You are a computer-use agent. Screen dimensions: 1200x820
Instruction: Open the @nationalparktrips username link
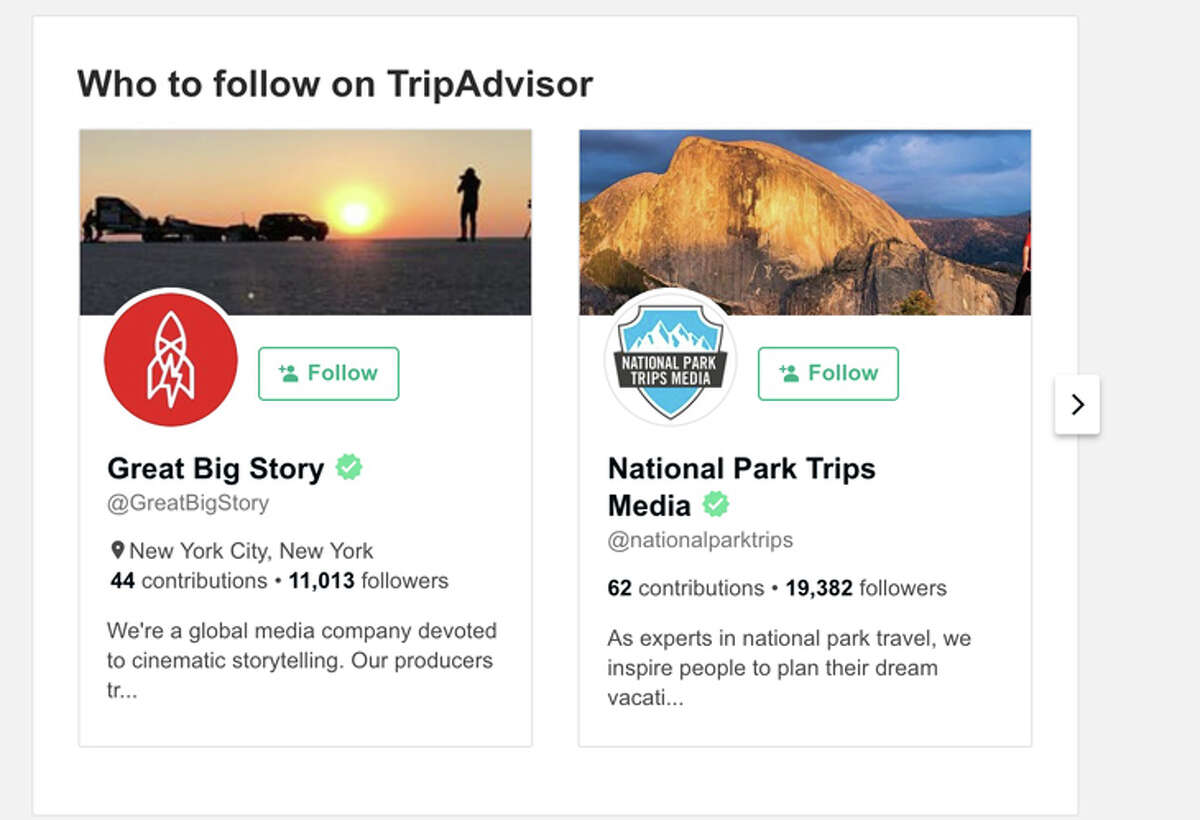(x=700, y=540)
